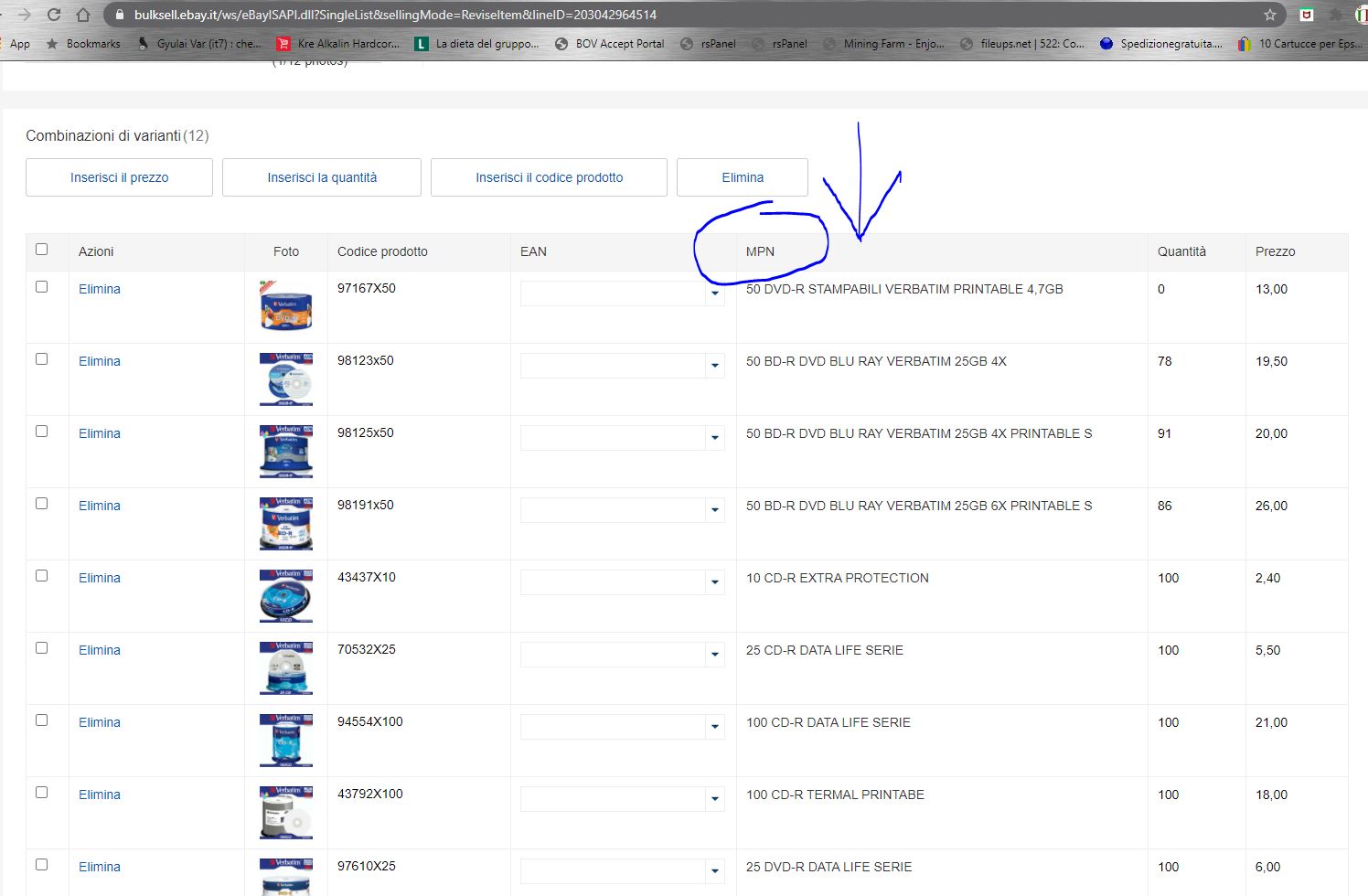Click quantity cell 91
This screenshot has height=896, width=1368.
(x=1164, y=433)
